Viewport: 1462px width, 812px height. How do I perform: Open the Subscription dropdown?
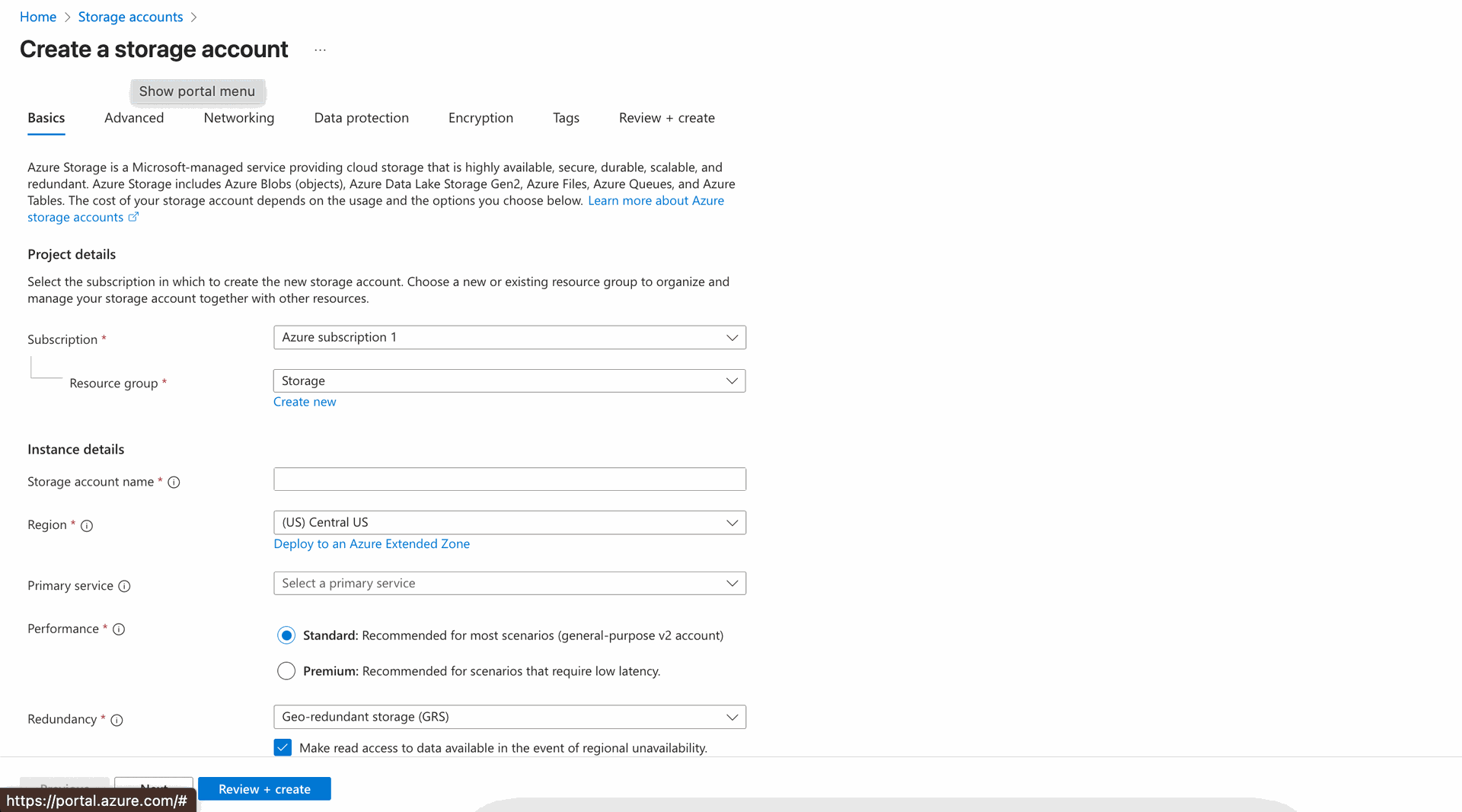[x=509, y=338]
